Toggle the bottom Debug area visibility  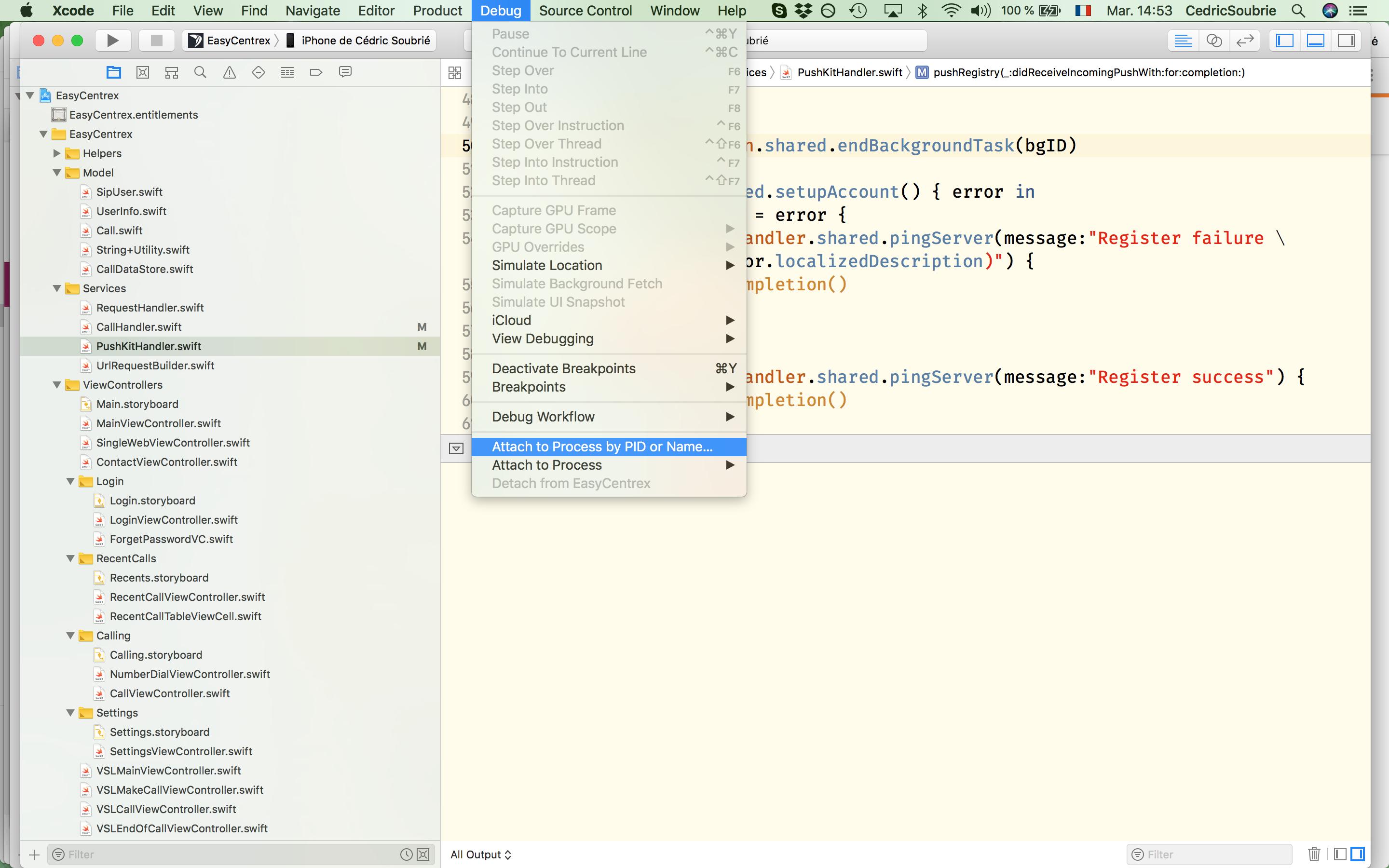[1315, 41]
